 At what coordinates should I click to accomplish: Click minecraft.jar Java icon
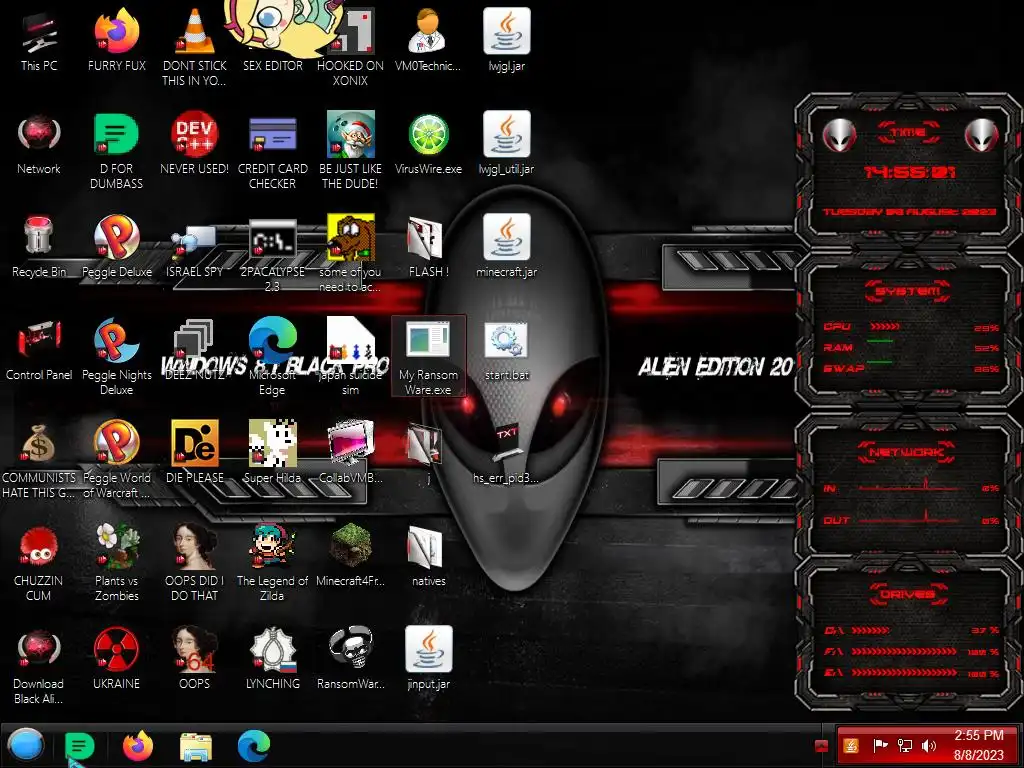pyautogui.click(x=506, y=247)
